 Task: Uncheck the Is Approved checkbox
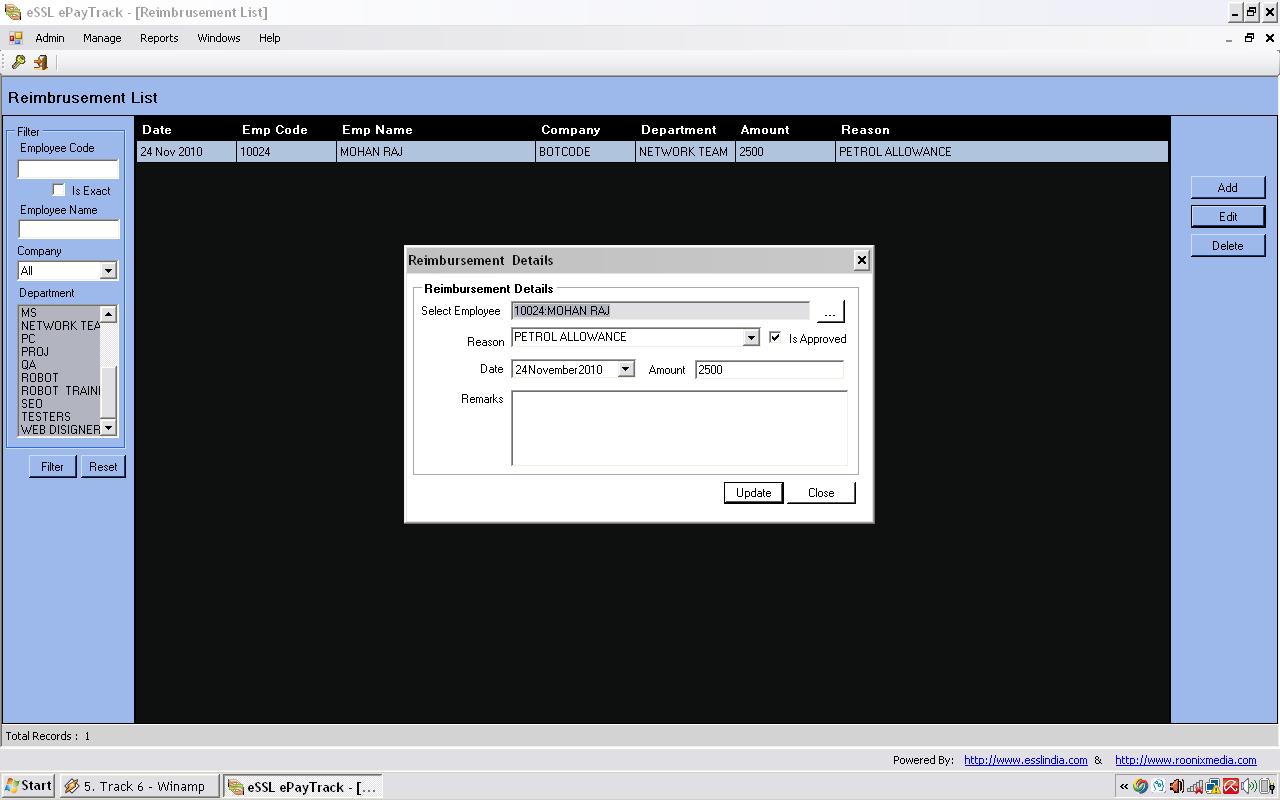click(775, 338)
